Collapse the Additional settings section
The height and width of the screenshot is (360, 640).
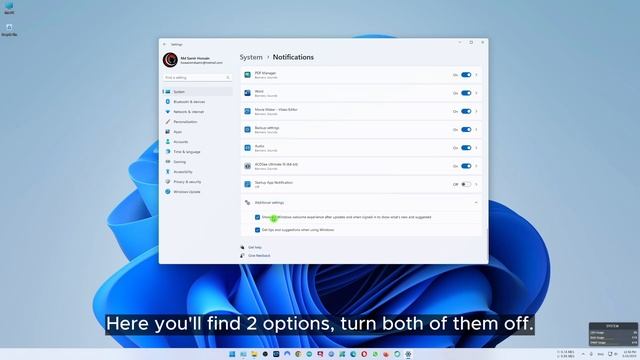476,202
